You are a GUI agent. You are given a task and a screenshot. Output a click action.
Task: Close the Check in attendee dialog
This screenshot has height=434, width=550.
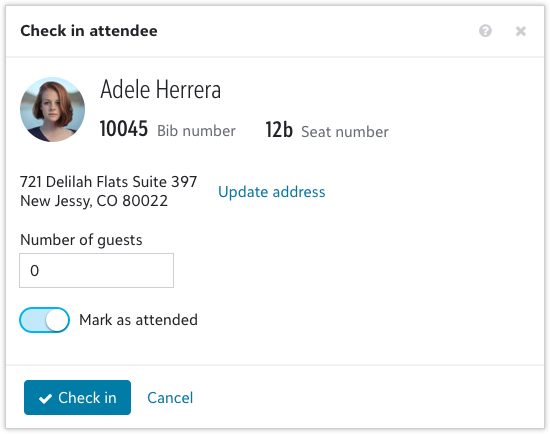[x=521, y=31]
